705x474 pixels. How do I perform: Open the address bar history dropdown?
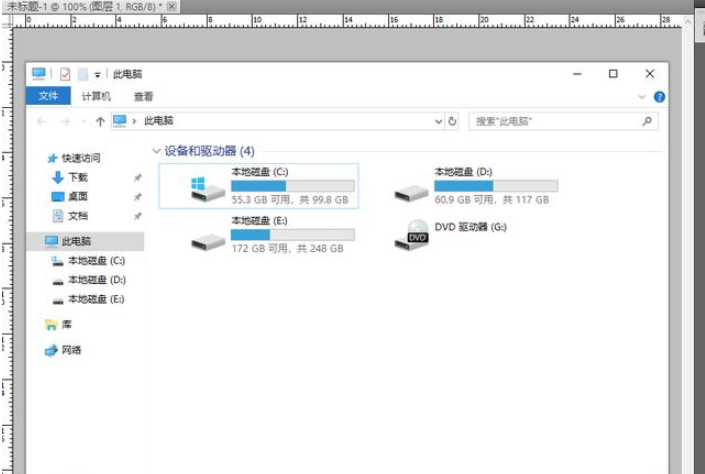coord(438,121)
